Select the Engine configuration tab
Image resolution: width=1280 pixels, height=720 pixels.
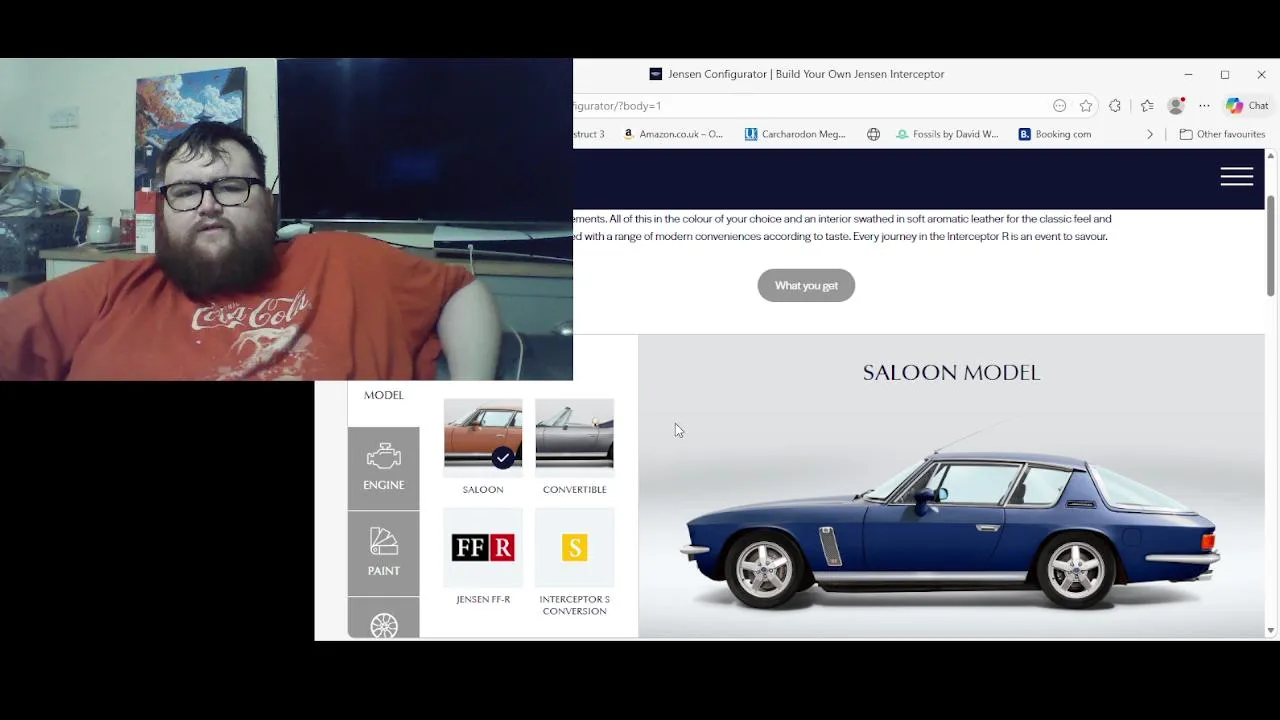pos(383,468)
